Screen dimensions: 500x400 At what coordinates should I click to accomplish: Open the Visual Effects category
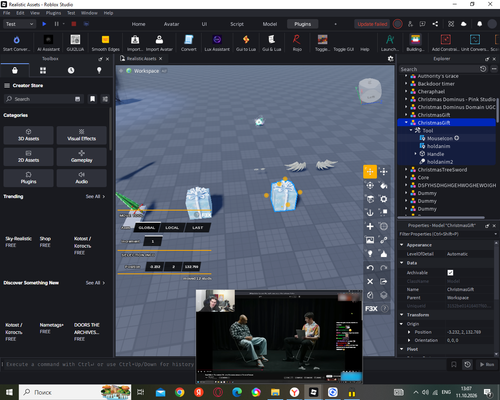point(82,135)
